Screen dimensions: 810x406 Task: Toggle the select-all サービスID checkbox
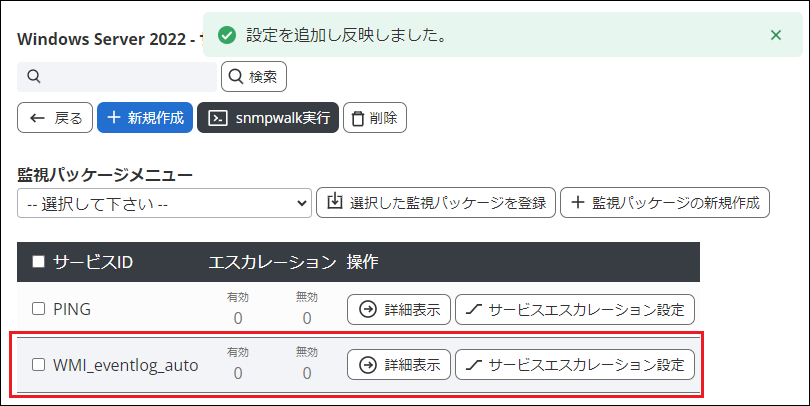[39, 262]
